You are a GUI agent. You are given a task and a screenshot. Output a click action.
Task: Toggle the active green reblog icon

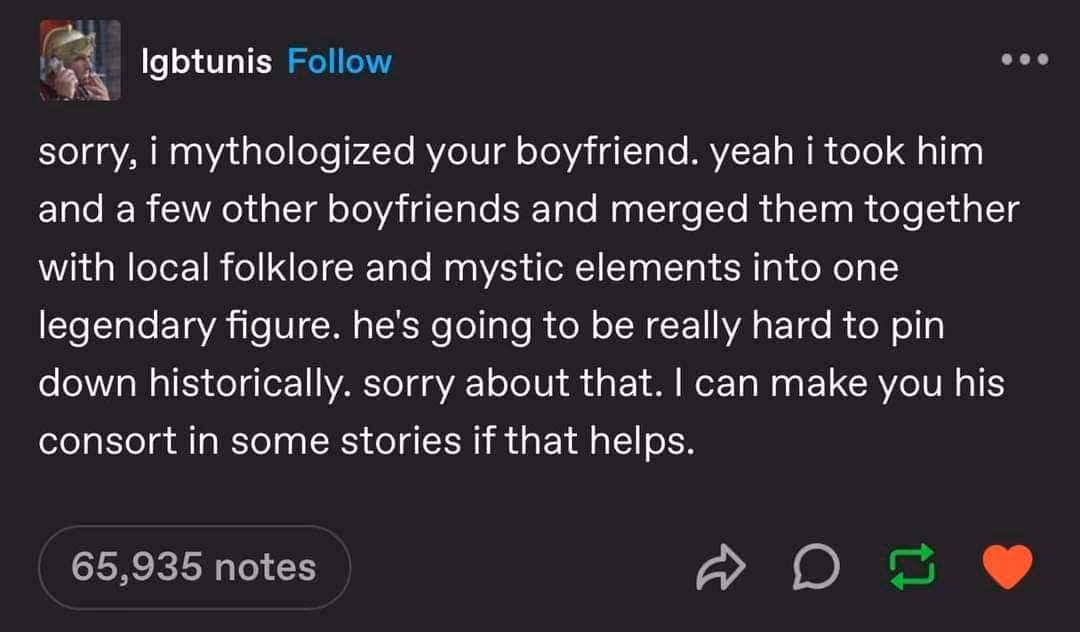click(912, 567)
